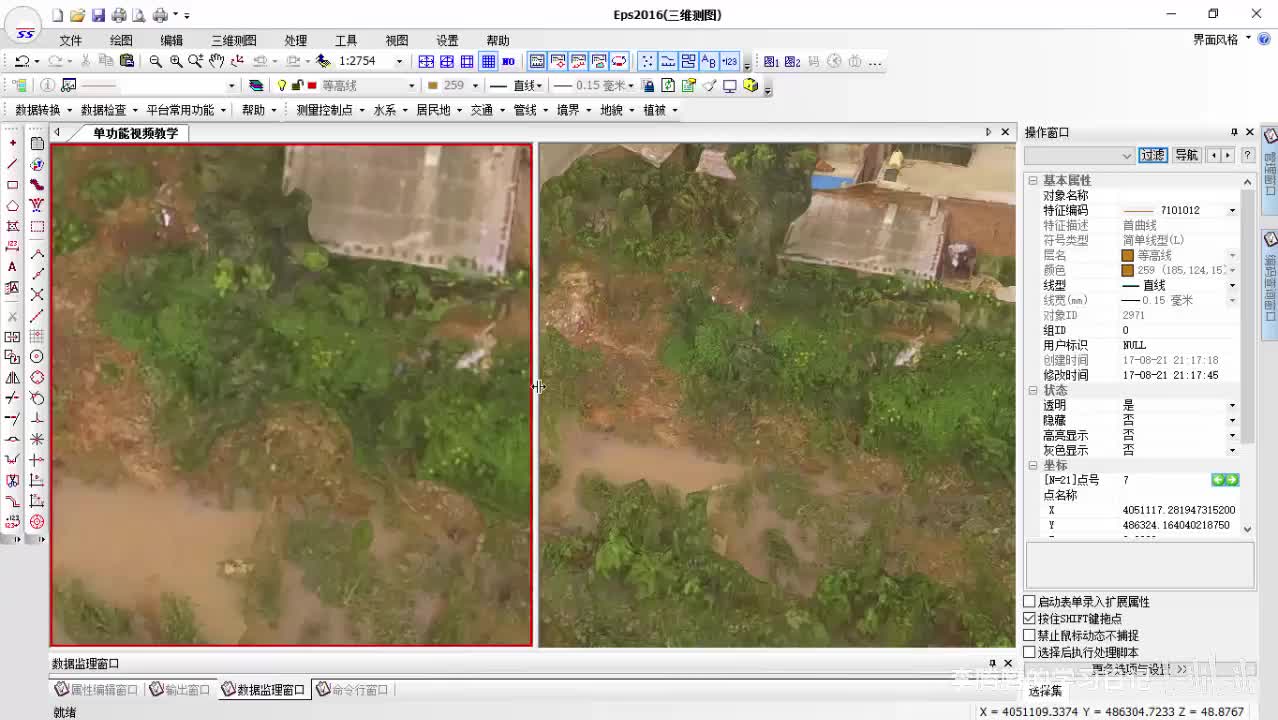This screenshot has width=1278, height=720.
Task: Click the 导航 button
Action: tap(1187, 155)
